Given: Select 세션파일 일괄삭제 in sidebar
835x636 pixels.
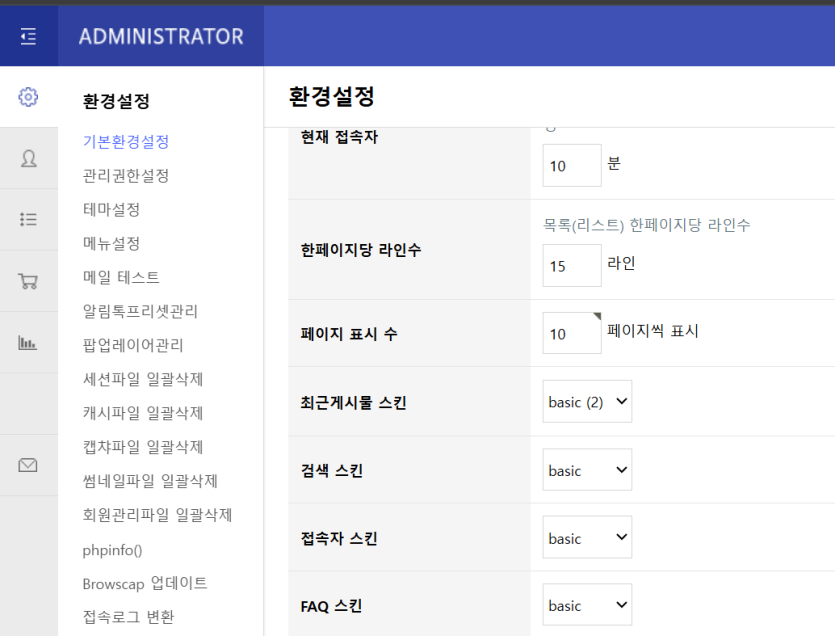Looking at the screenshot, I should [143, 379].
